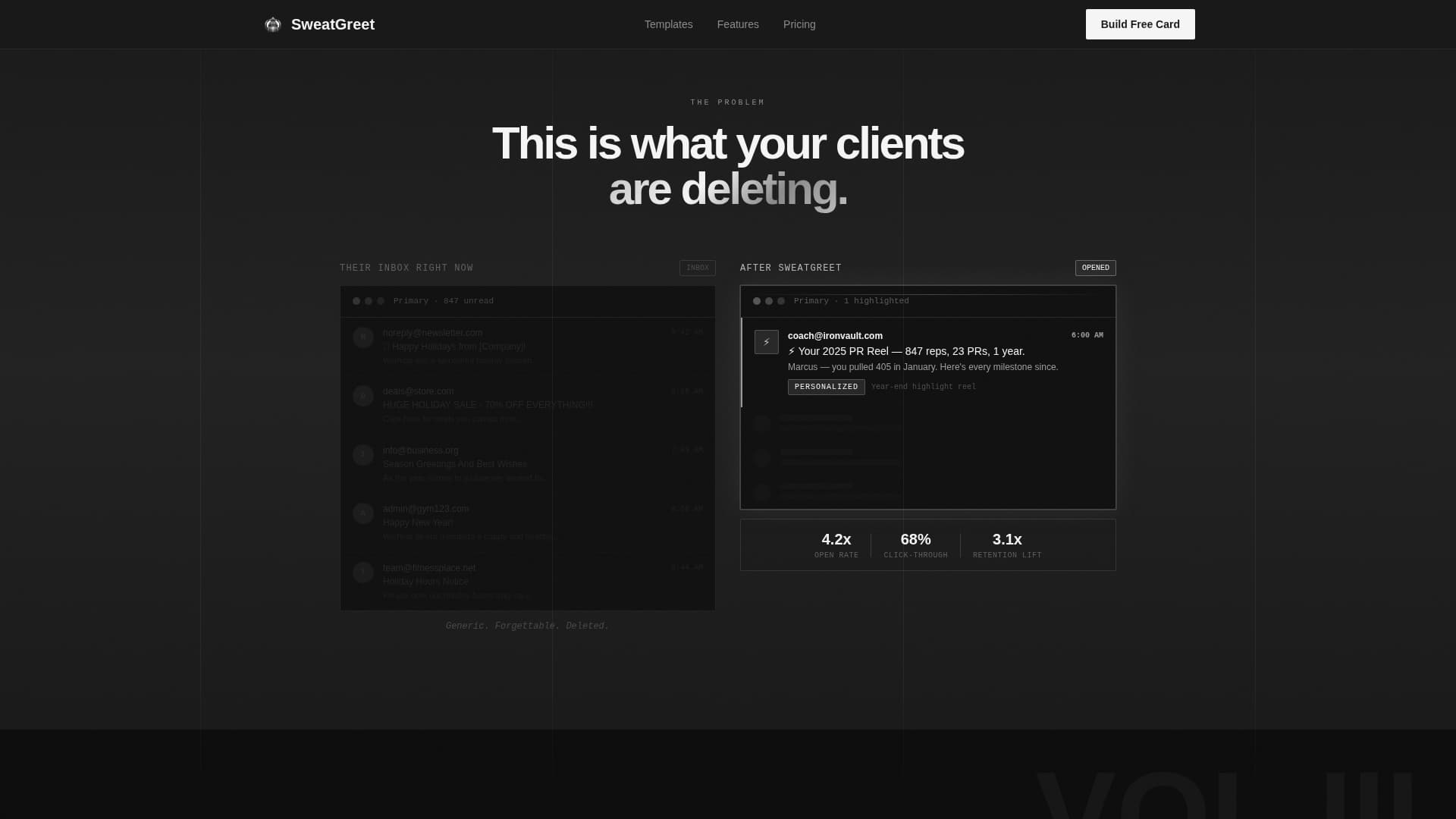Click the SweatGreet logo icon
The height and width of the screenshot is (819, 1456).
[x=272, y=24]
